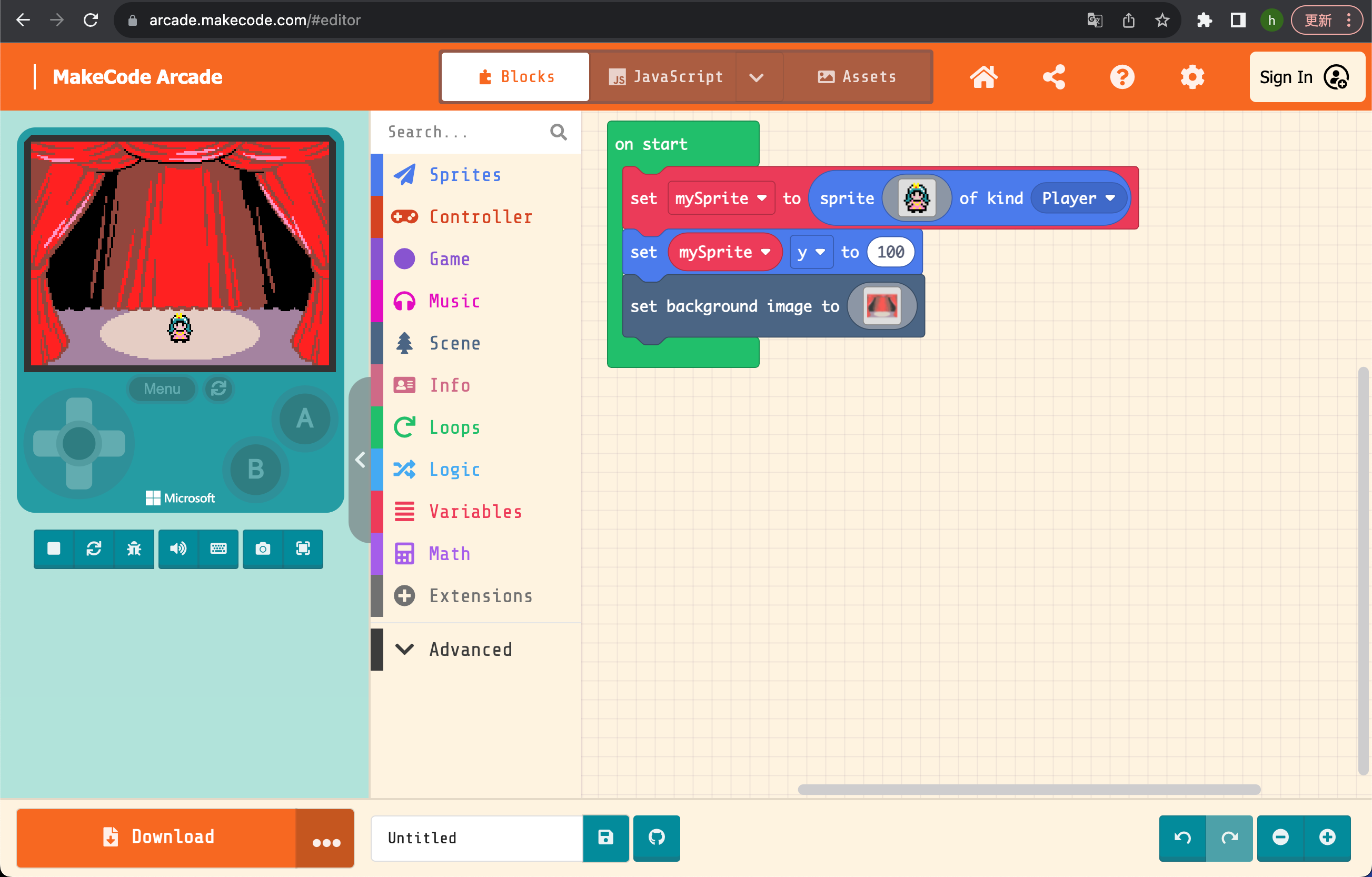This screenshot has width=1372, height=877.
Task: Click the Sign In button
Action: 1306,77
